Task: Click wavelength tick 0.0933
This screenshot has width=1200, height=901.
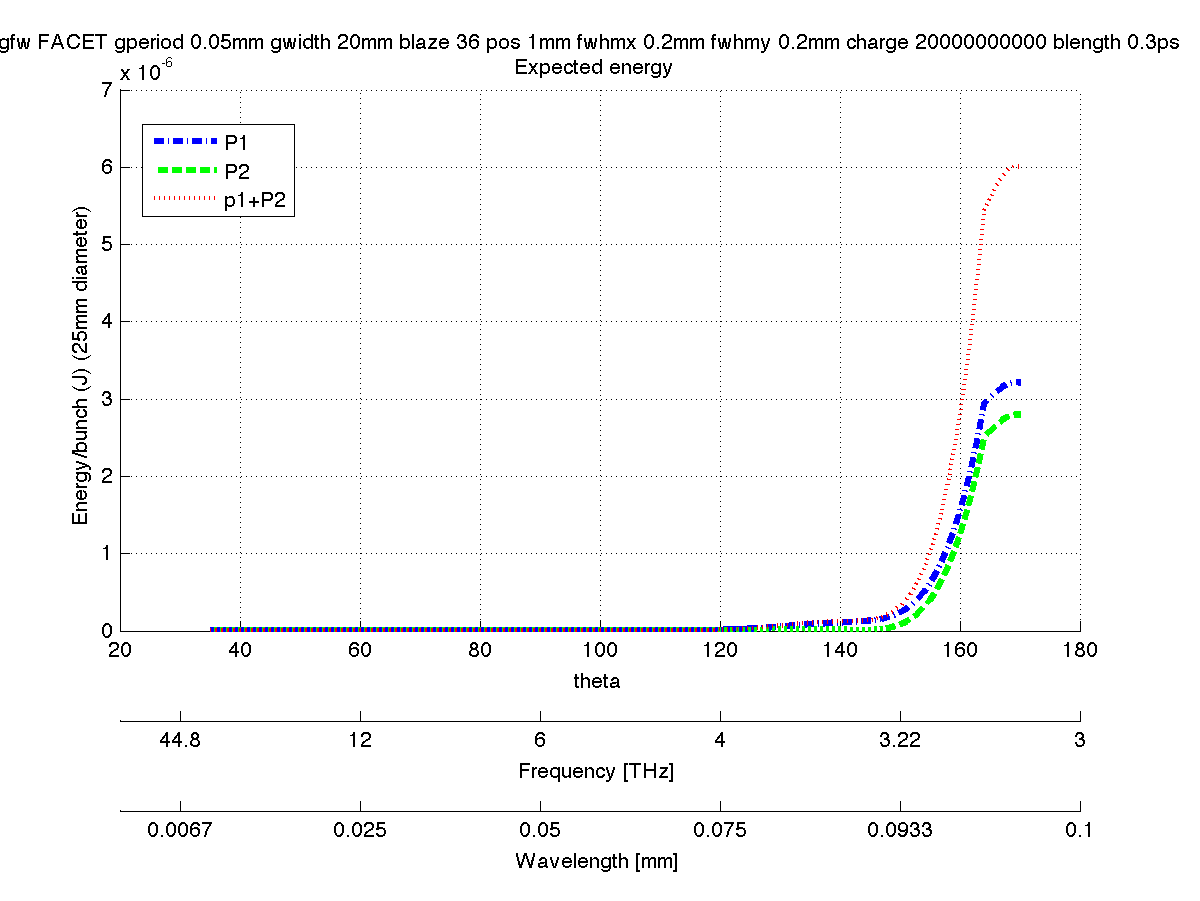Action: [900, 830]
